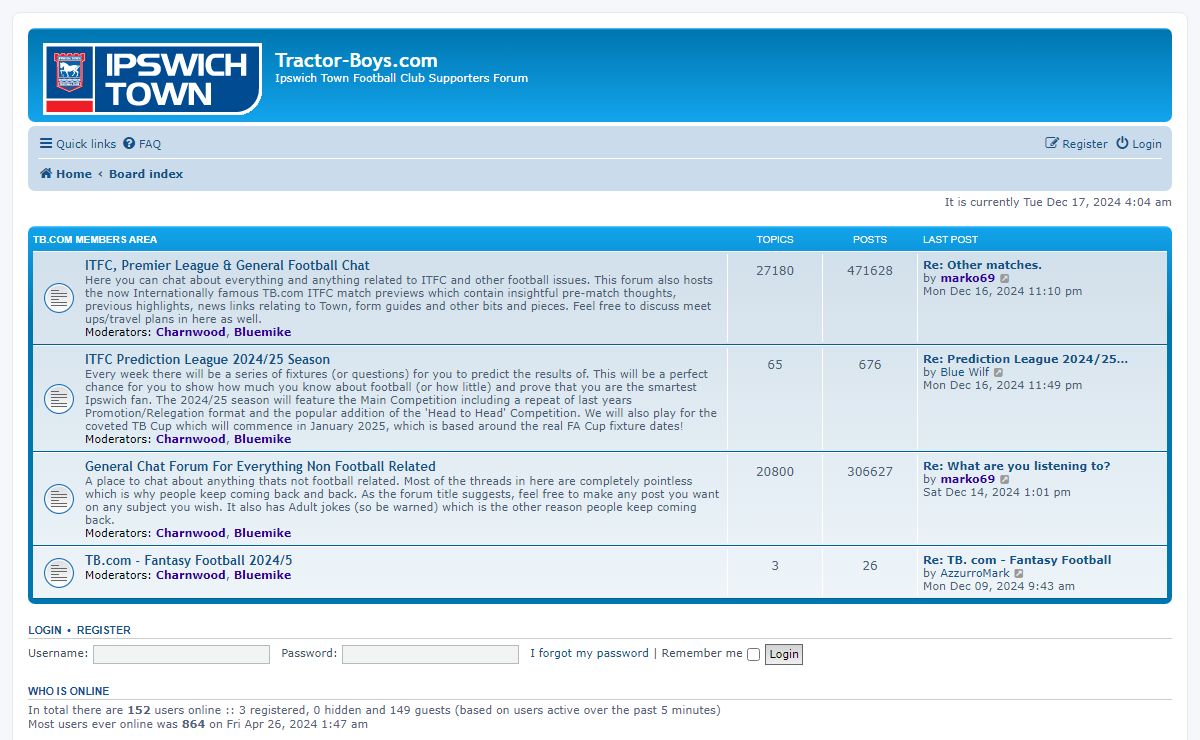Click the Register link in the top navigation bar
Screen dimensions: 1200x740
pos(1076,144)
